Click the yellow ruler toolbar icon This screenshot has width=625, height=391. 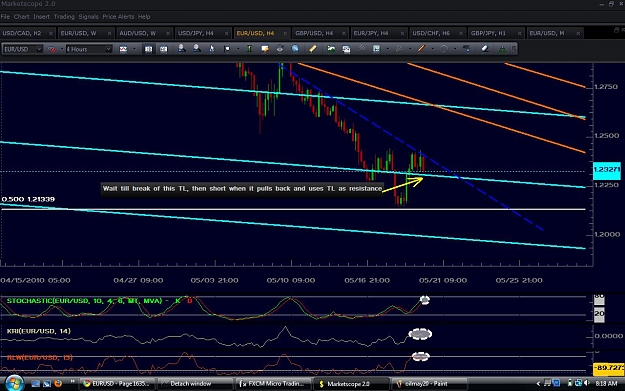coord(312,49)
